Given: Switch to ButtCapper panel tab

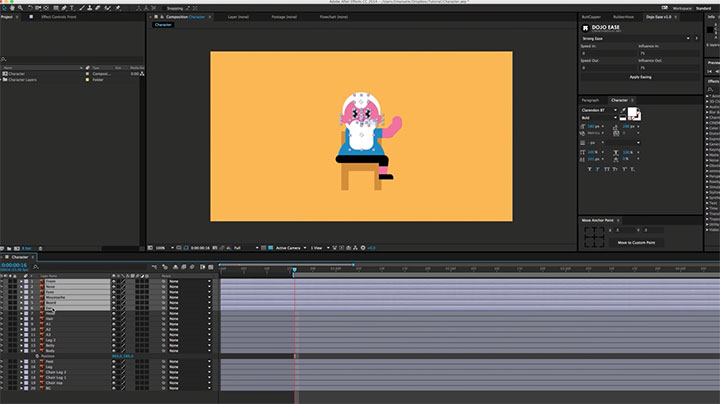Looking at the screenshot, I should (591, 17).
